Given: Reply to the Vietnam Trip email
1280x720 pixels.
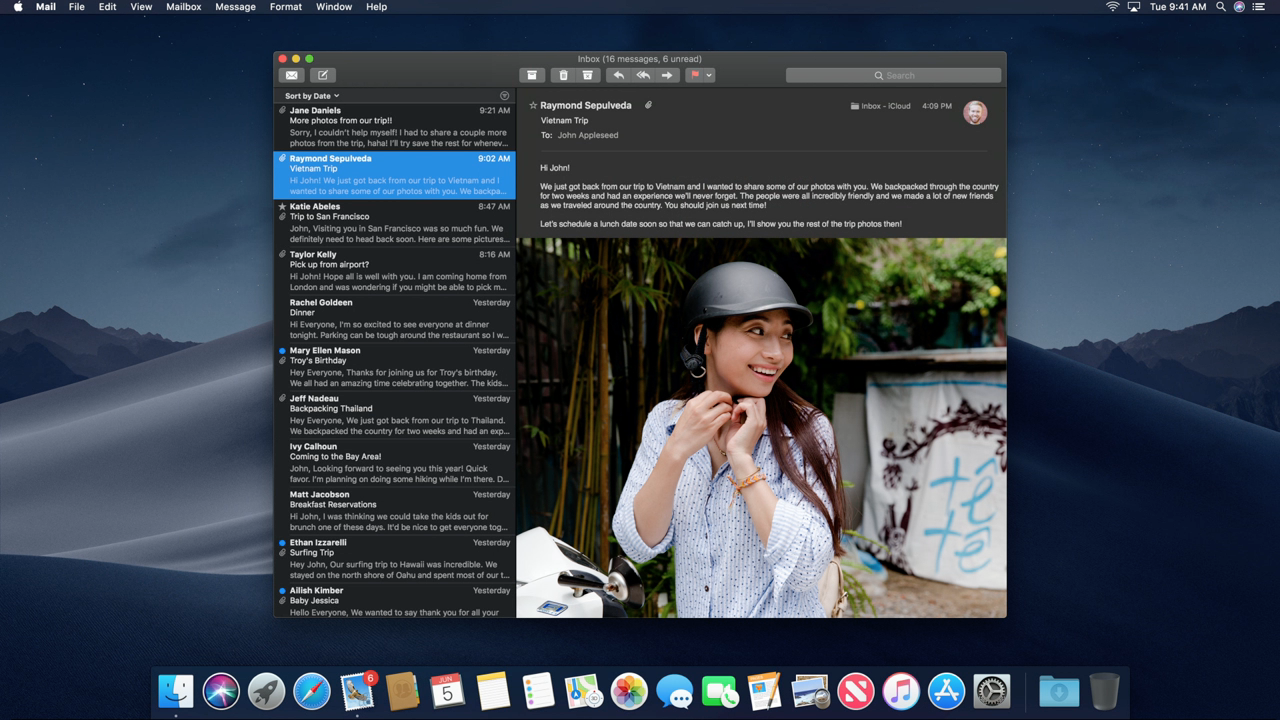Looking at the screenshot, I should coord(618,75).
